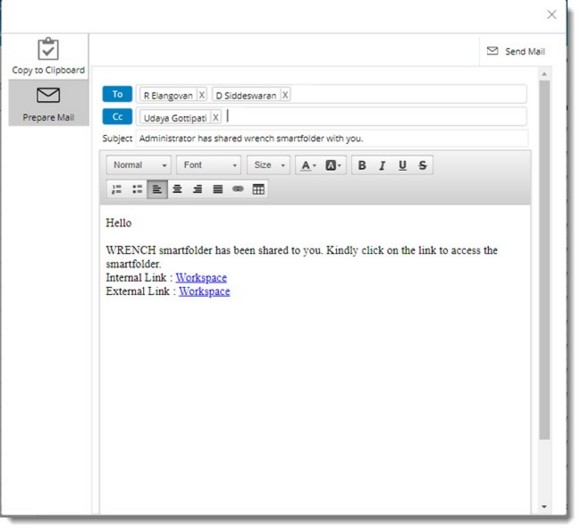Insert a numbered list

tap(117, 190)
